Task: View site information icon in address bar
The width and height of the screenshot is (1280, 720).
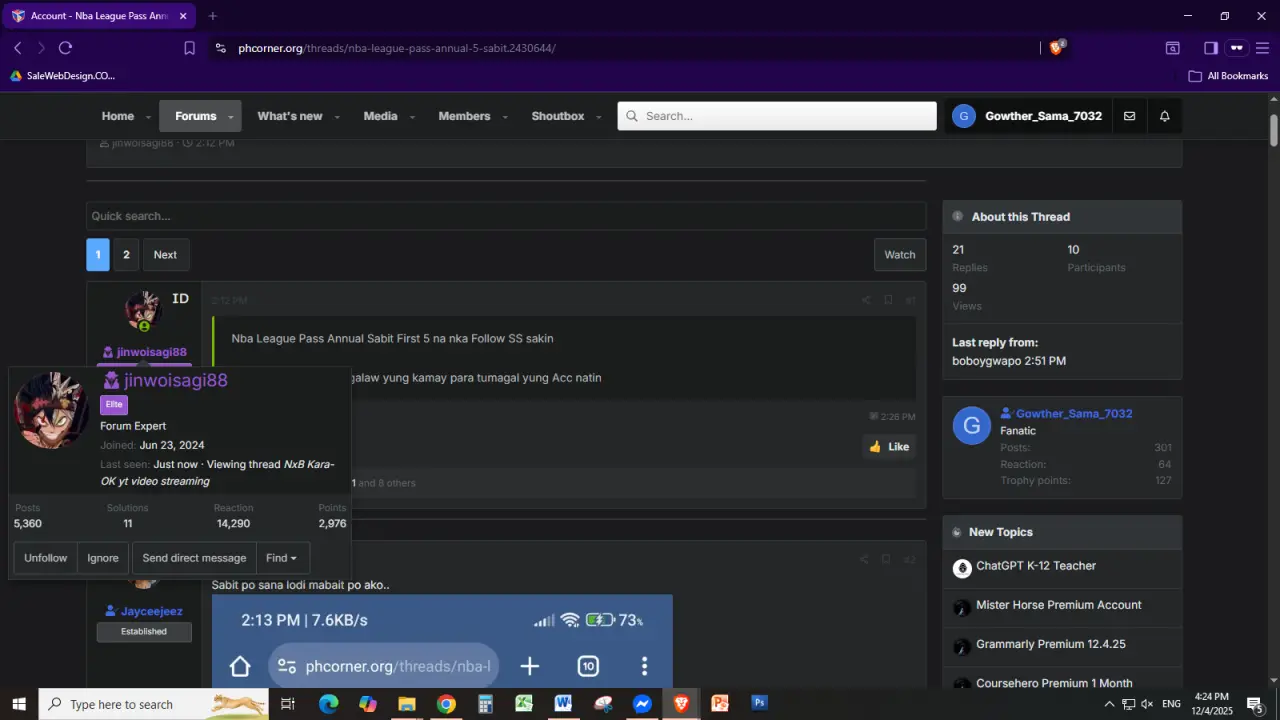Action: coord(220,48)
